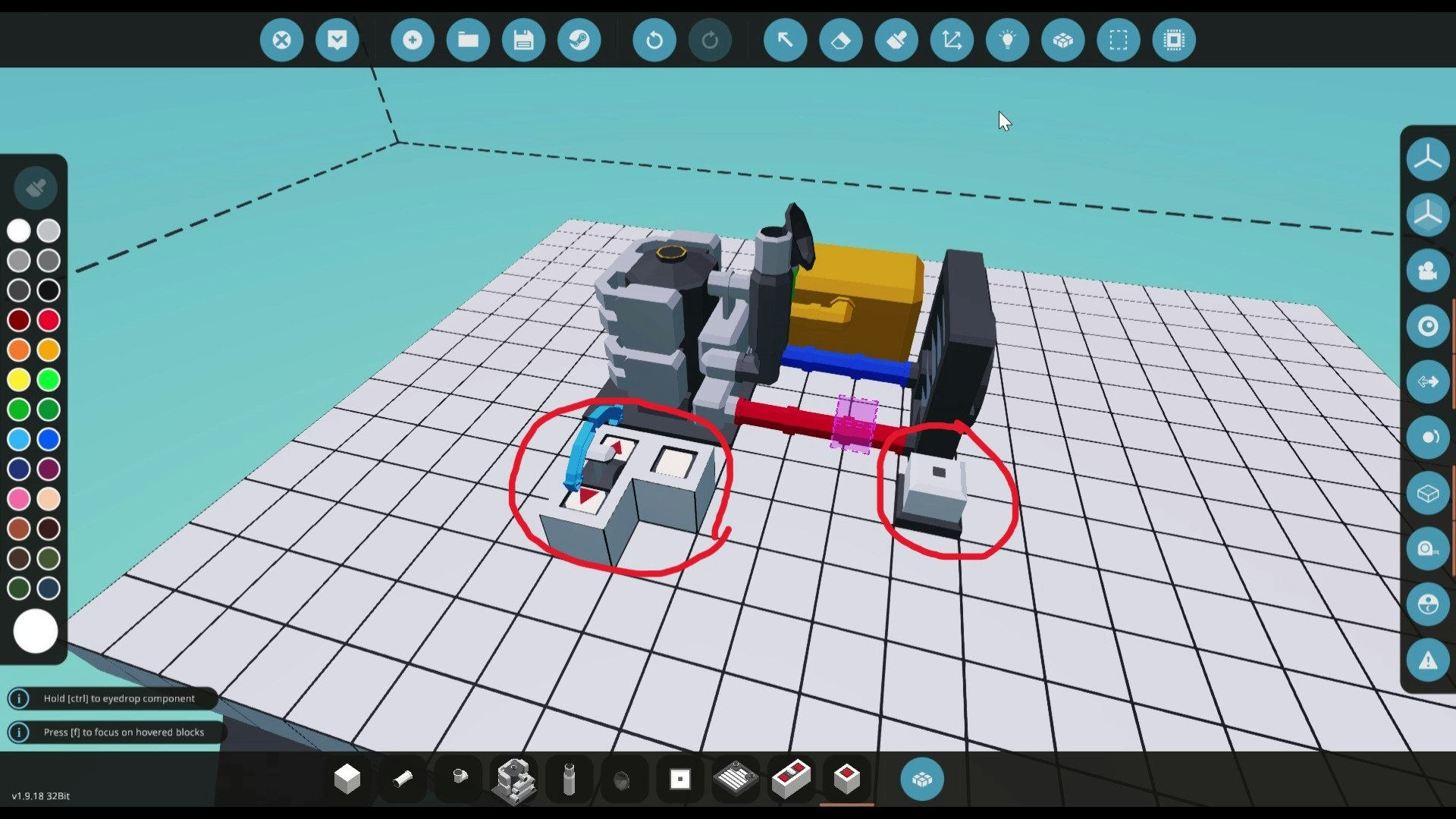Select the white square panel block in hotbar

pyautogui.click(x=680, y=779)
